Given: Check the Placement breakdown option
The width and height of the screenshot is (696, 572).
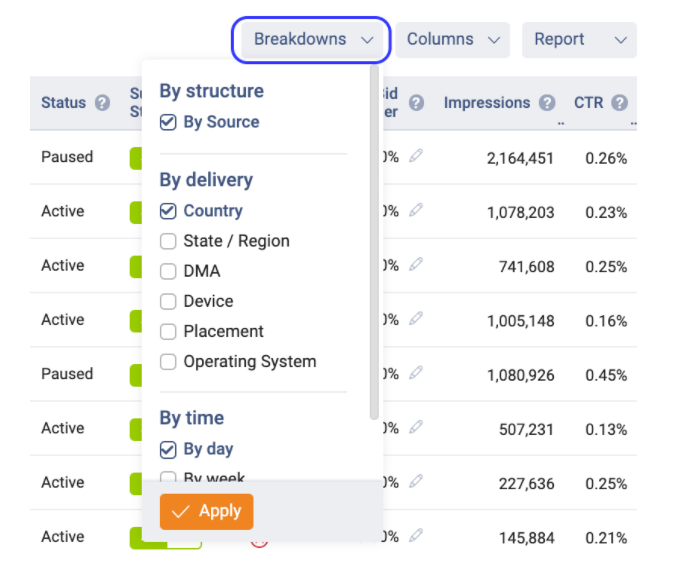Looking at the screenshot, I should point(168,331).
